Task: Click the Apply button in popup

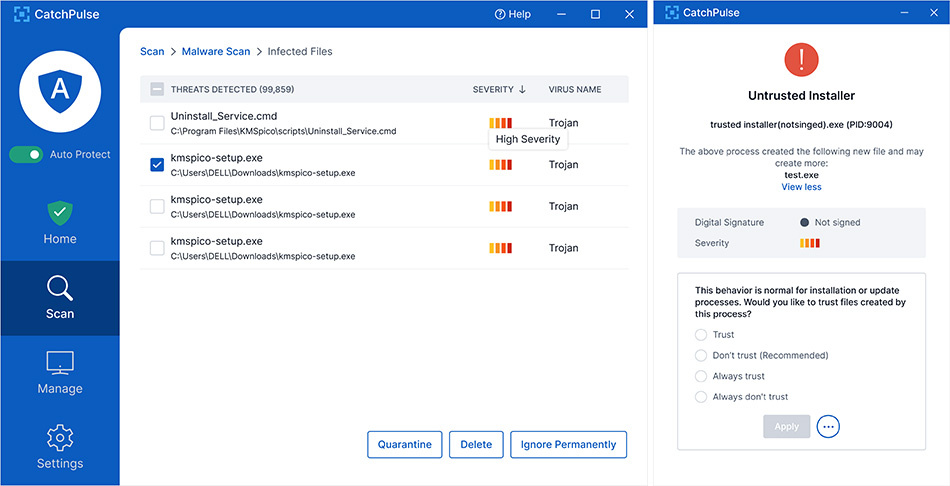Action: [x=786, y=427]
